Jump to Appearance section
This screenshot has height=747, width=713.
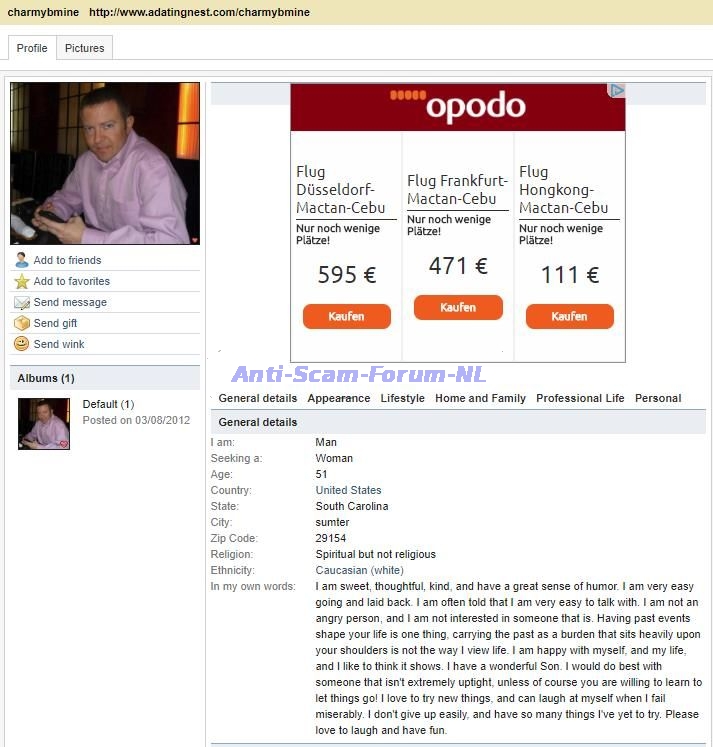point(339,398)
